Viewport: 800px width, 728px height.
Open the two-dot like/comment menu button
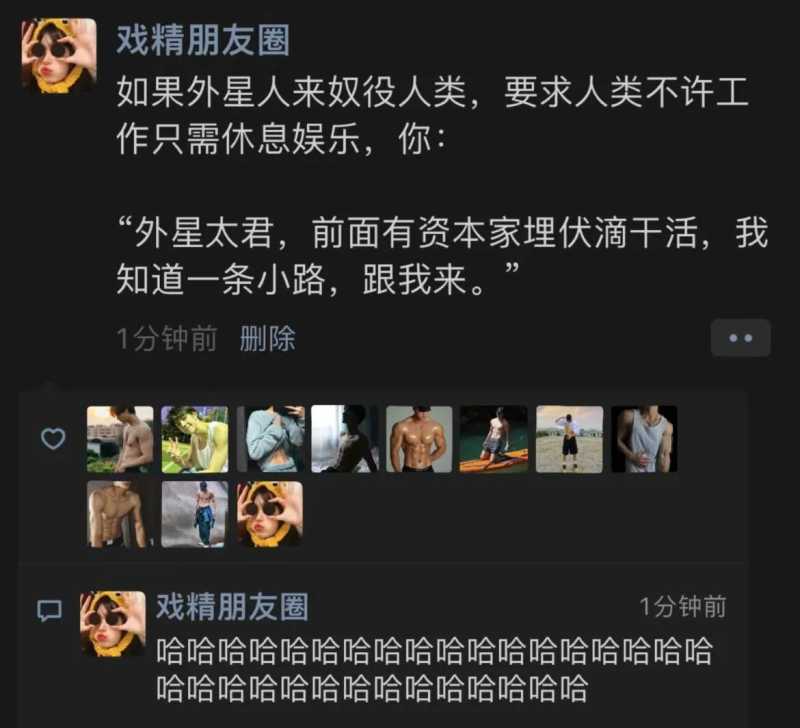740,338
